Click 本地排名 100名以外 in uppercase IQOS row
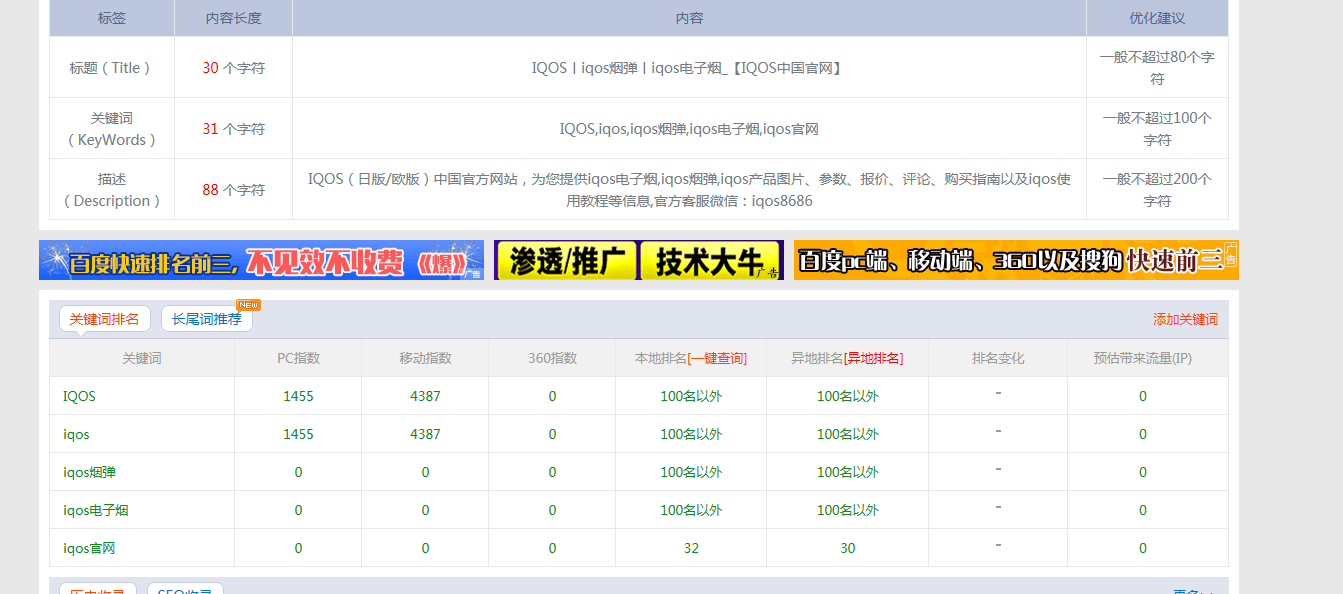Viewport: 1343px width, 594px height. coord(691,396)
